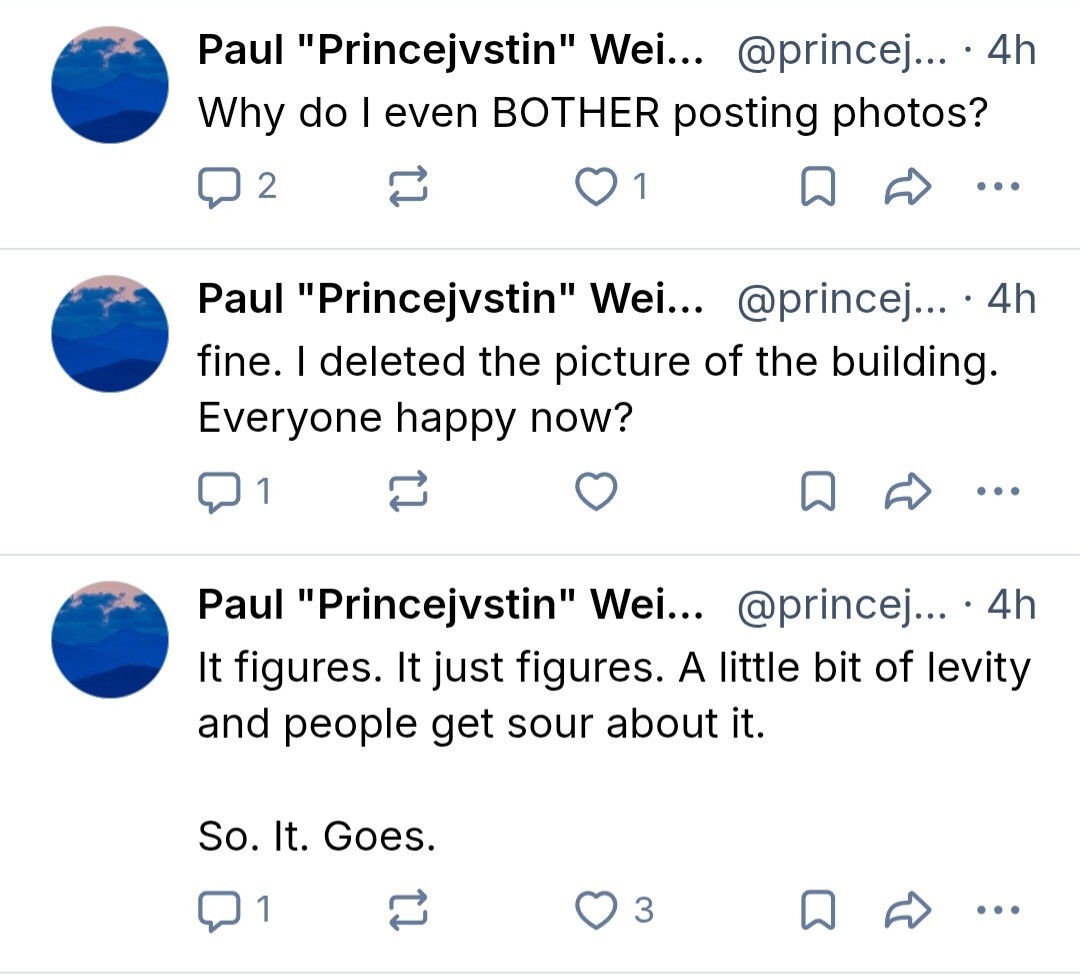Screen dimensions: 1080x976
Task: Open more options on "BOTHER posting photos" post
Action: point(997,187)
